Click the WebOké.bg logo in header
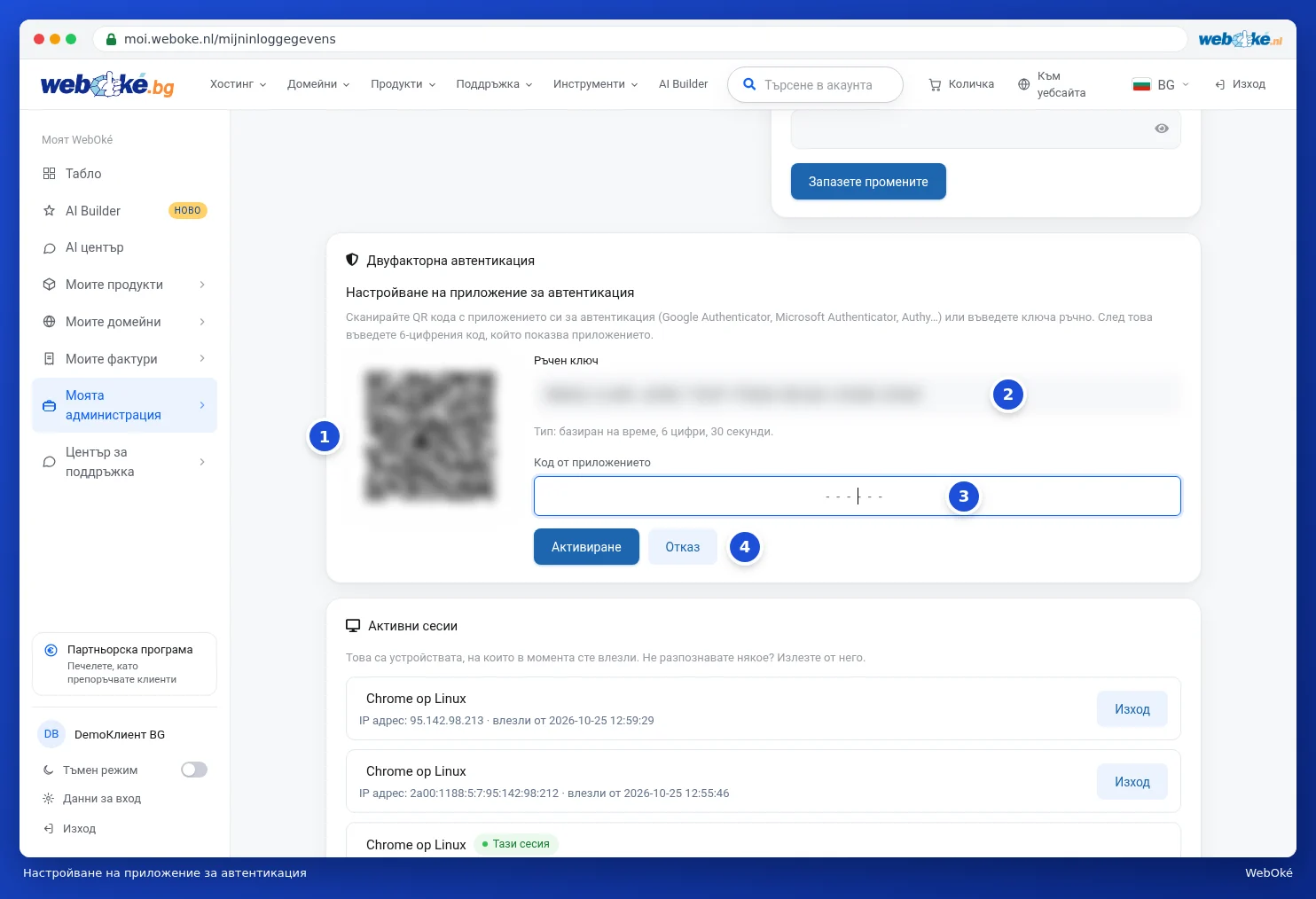Viewport: 1316px width, 899px height. [x=107, y=84]
